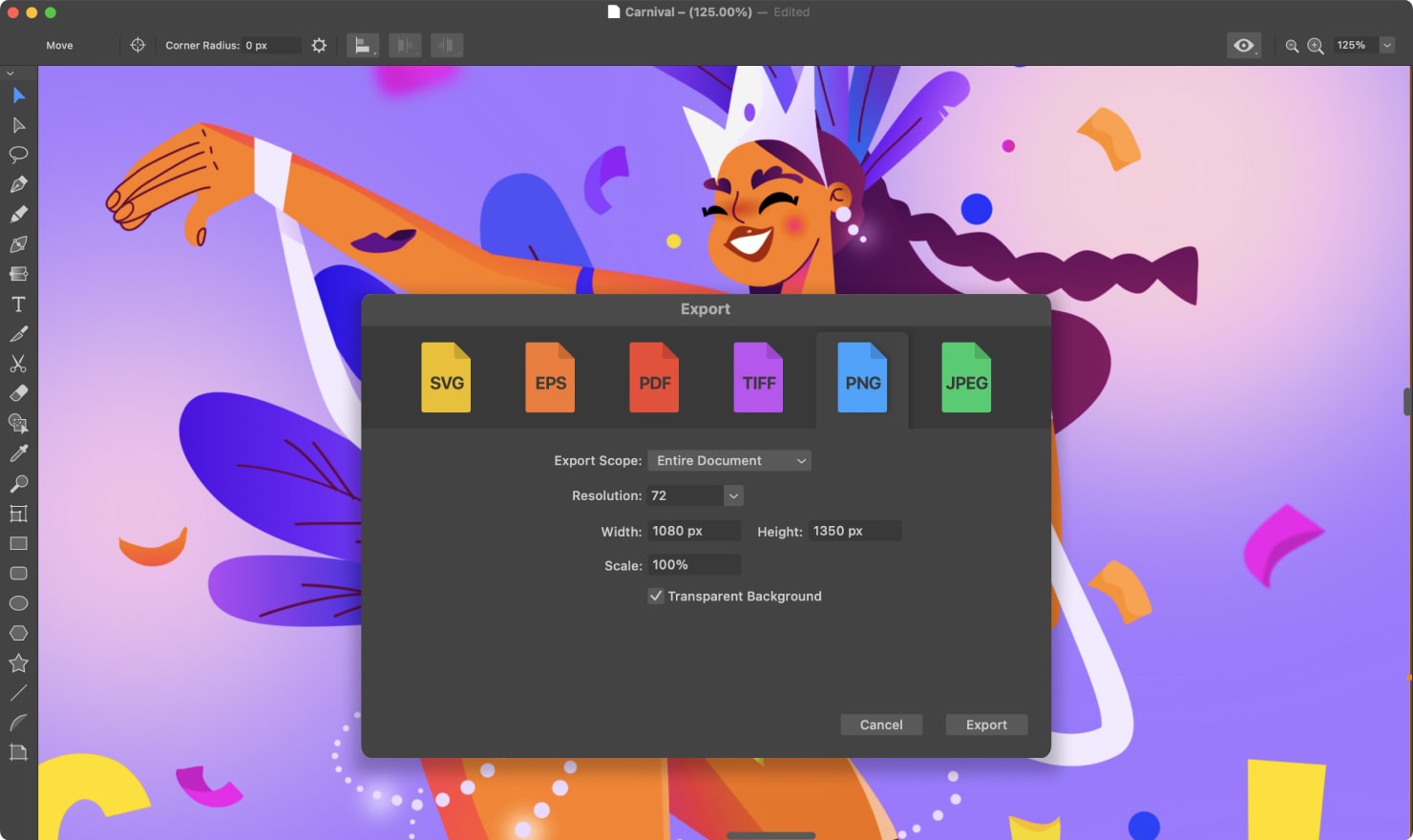
Task: Select the Ellipse tool
Action: click(x=18, y=603)
